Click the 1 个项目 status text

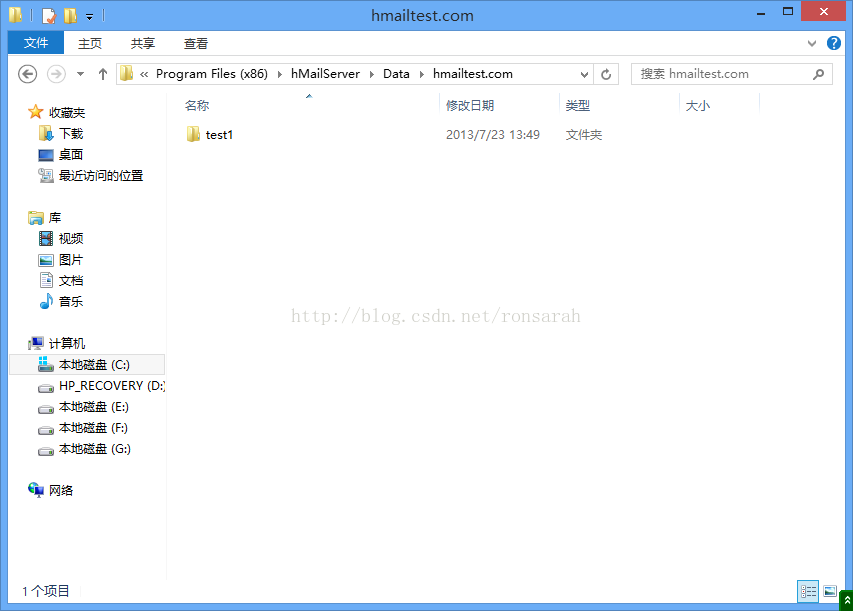click(x=46, y=591)
